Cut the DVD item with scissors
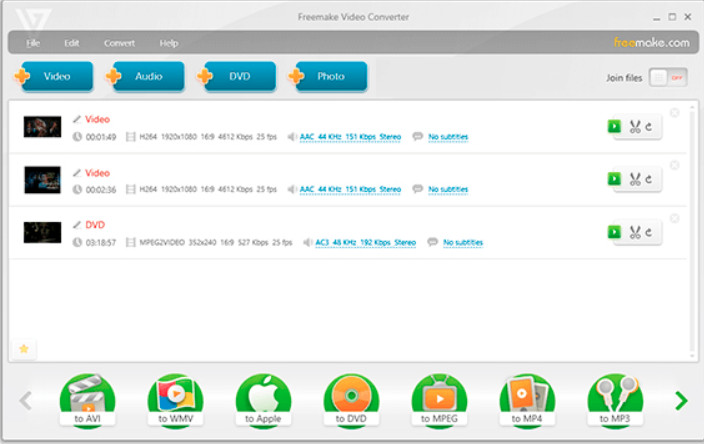 pyautogui.click(x=635, y=232)
